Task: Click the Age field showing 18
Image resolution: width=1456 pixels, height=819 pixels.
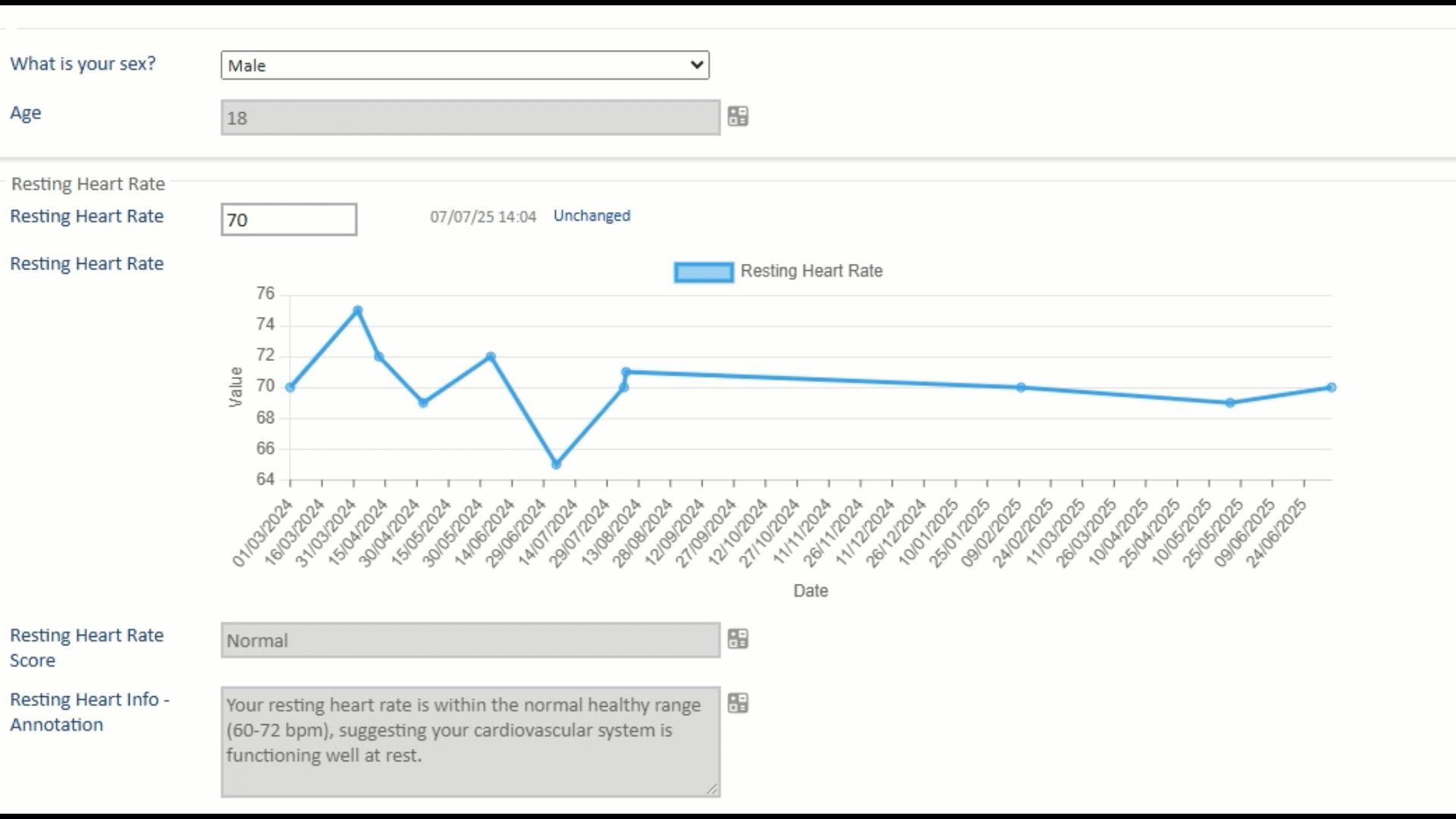Action: [x=470, y=118]
